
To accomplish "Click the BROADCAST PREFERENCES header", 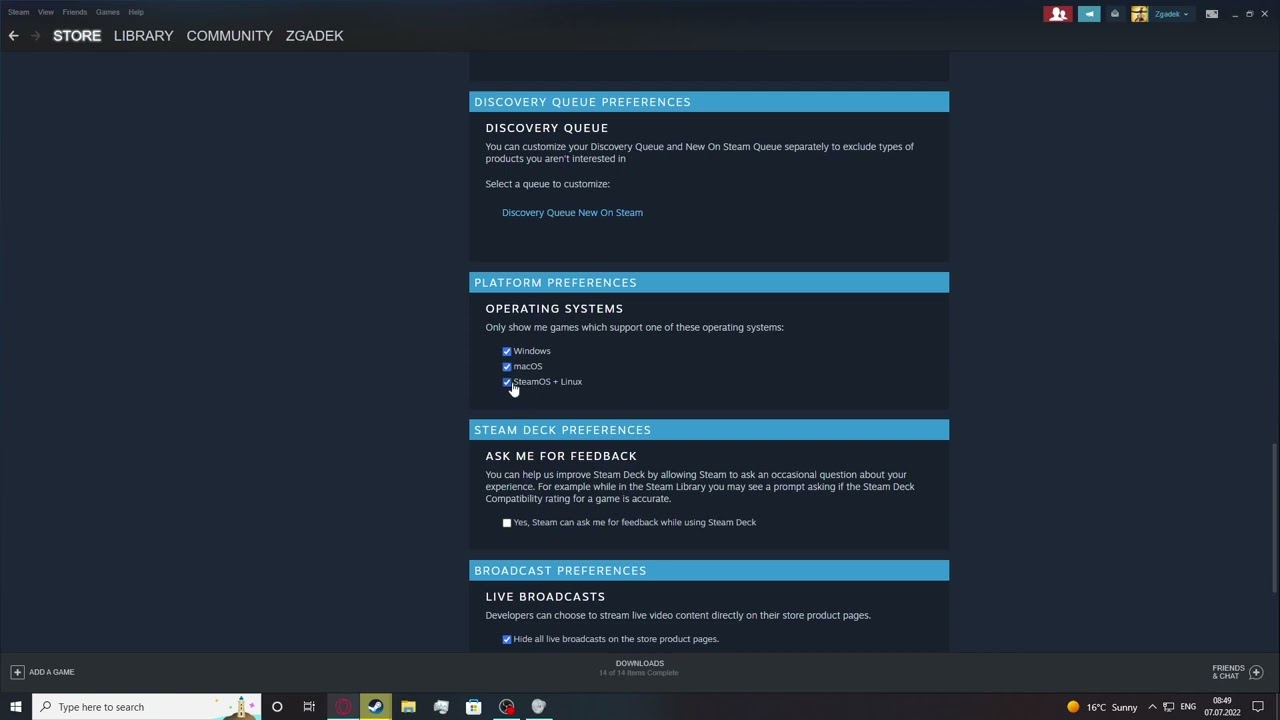I will [x=709, y=571].
